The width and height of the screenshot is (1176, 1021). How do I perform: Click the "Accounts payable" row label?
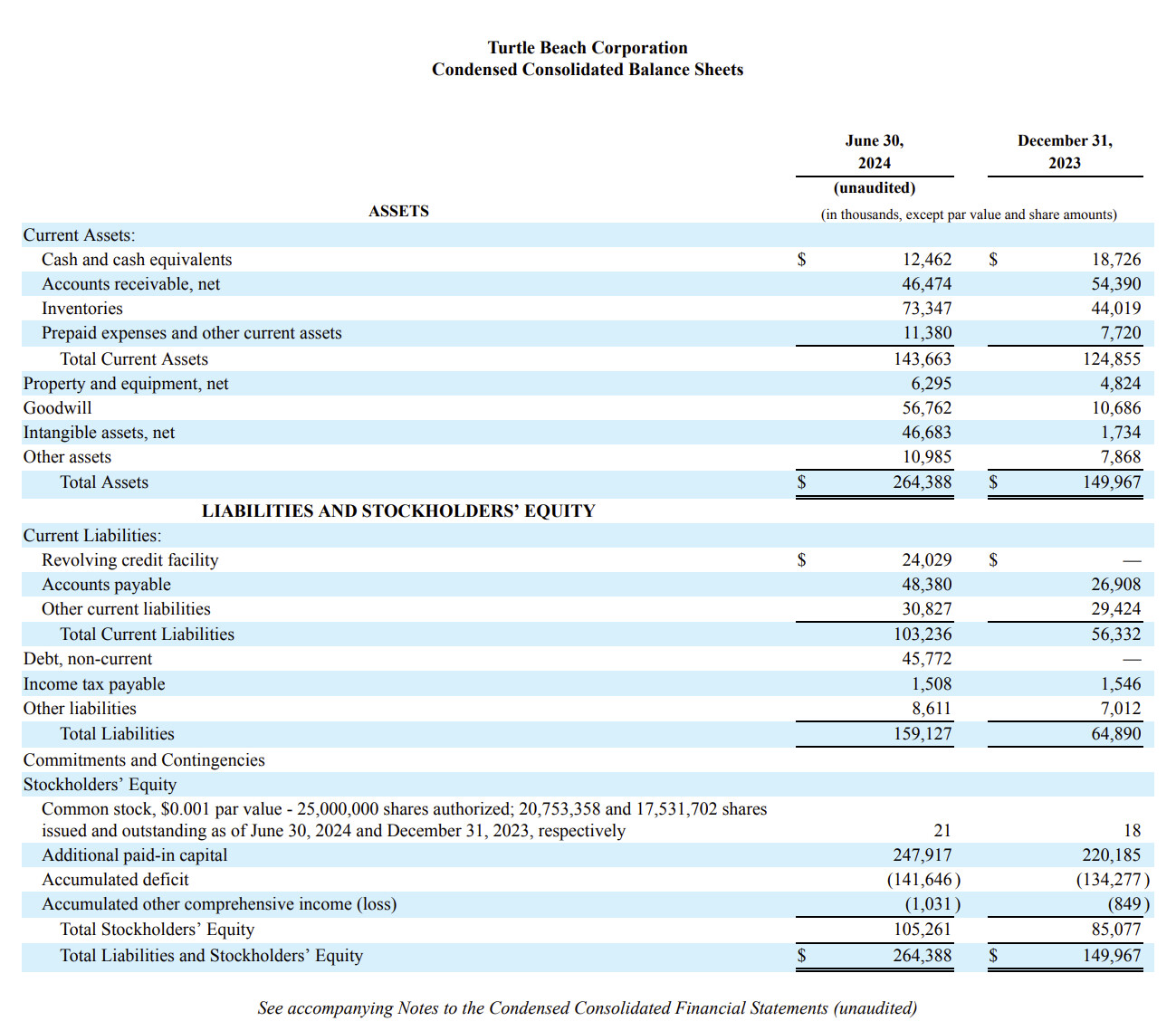click(106, 585)
